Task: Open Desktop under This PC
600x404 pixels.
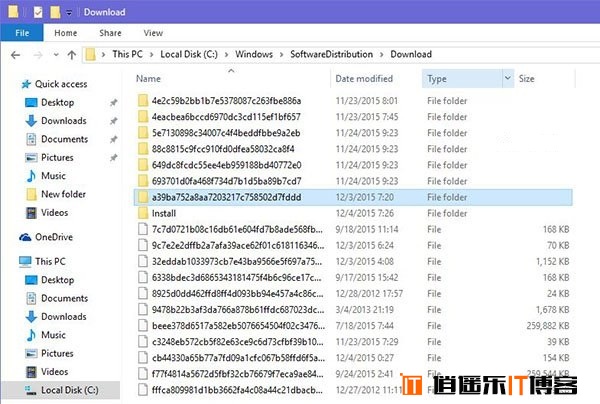Action: [x=49, y=280]
